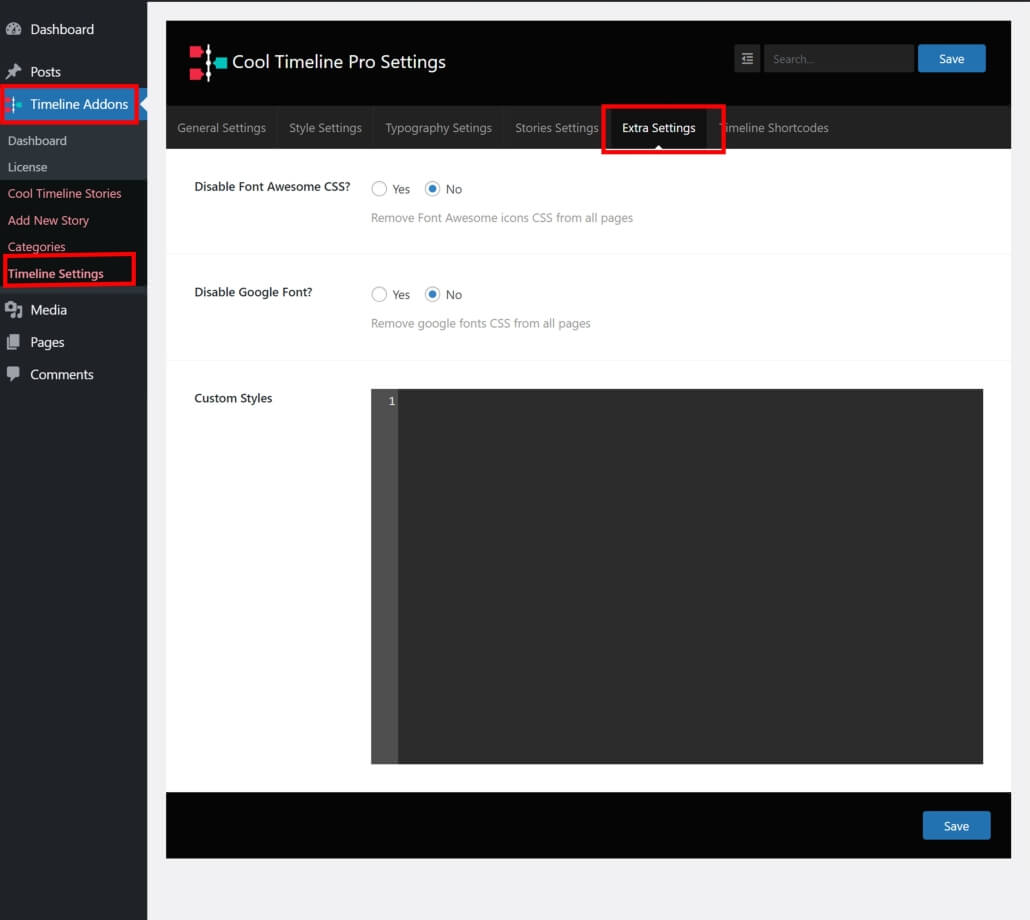Image resolution: width=1030 pixels, height=920 pixels.
Task: Open Dashboard in the main sidebar menu
Action: [x=62, y=29]
